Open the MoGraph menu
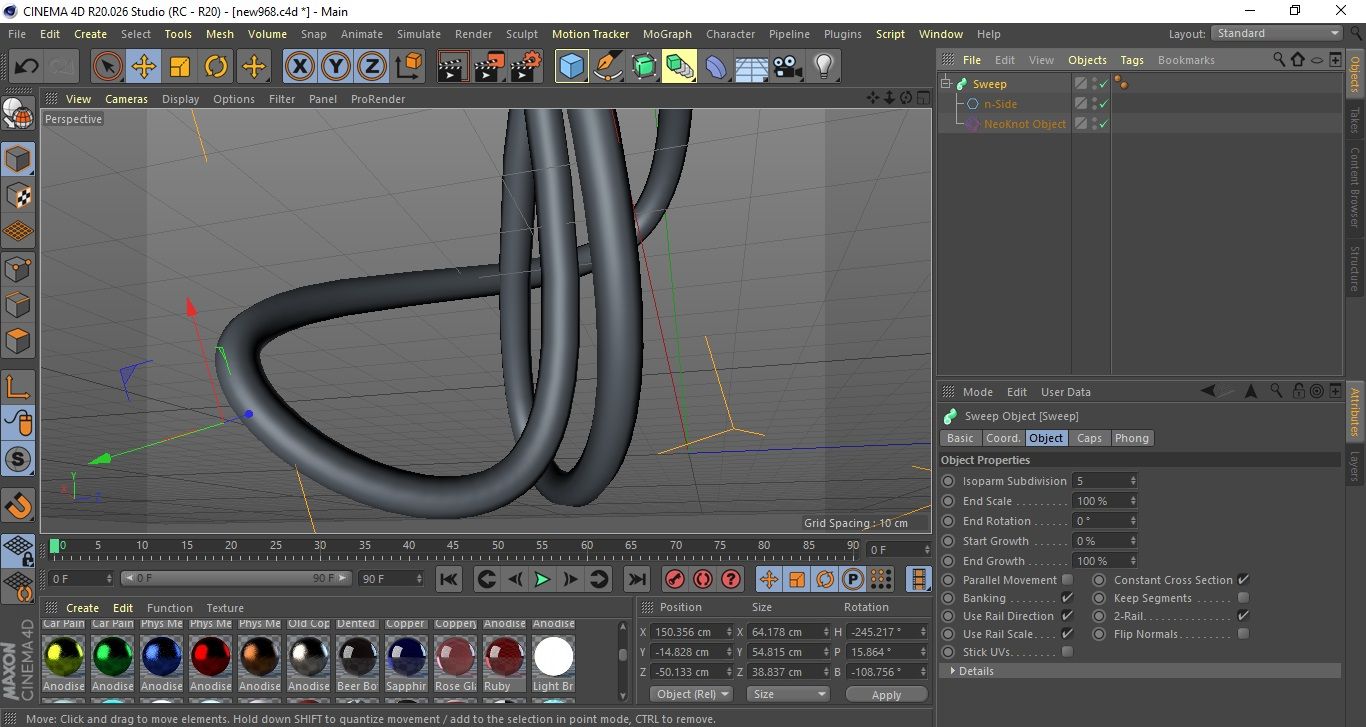The width and height of the screenshot is (1366, 727). pos(667,34)
